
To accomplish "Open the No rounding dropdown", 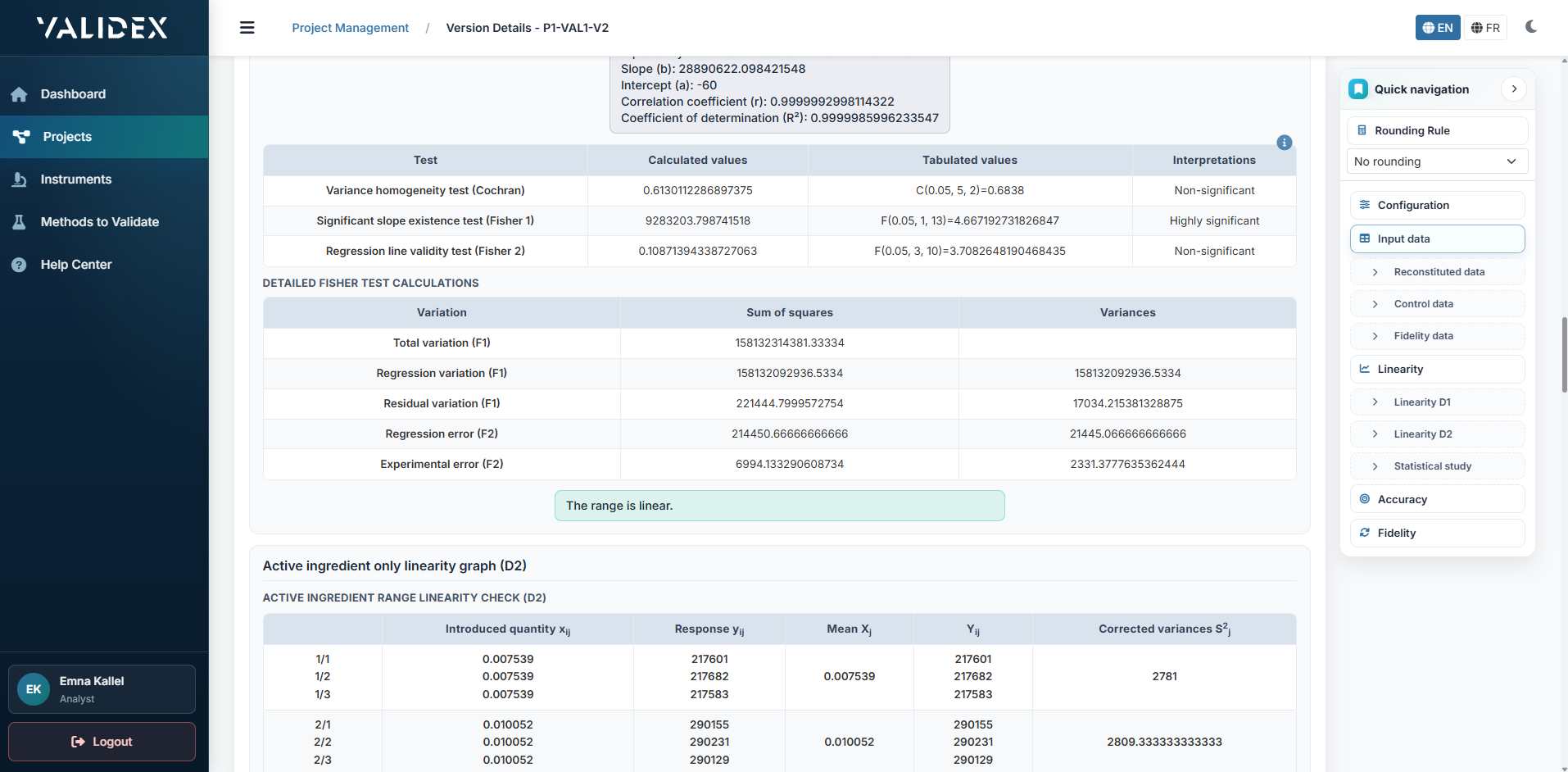I will pos(1436,161).
